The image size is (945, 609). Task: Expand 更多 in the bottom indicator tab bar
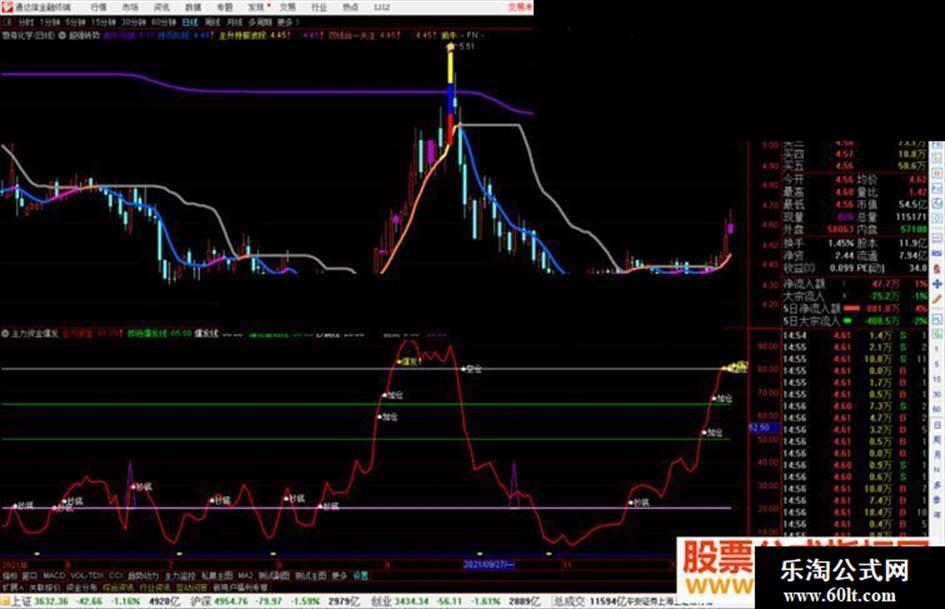click(339, 576)
